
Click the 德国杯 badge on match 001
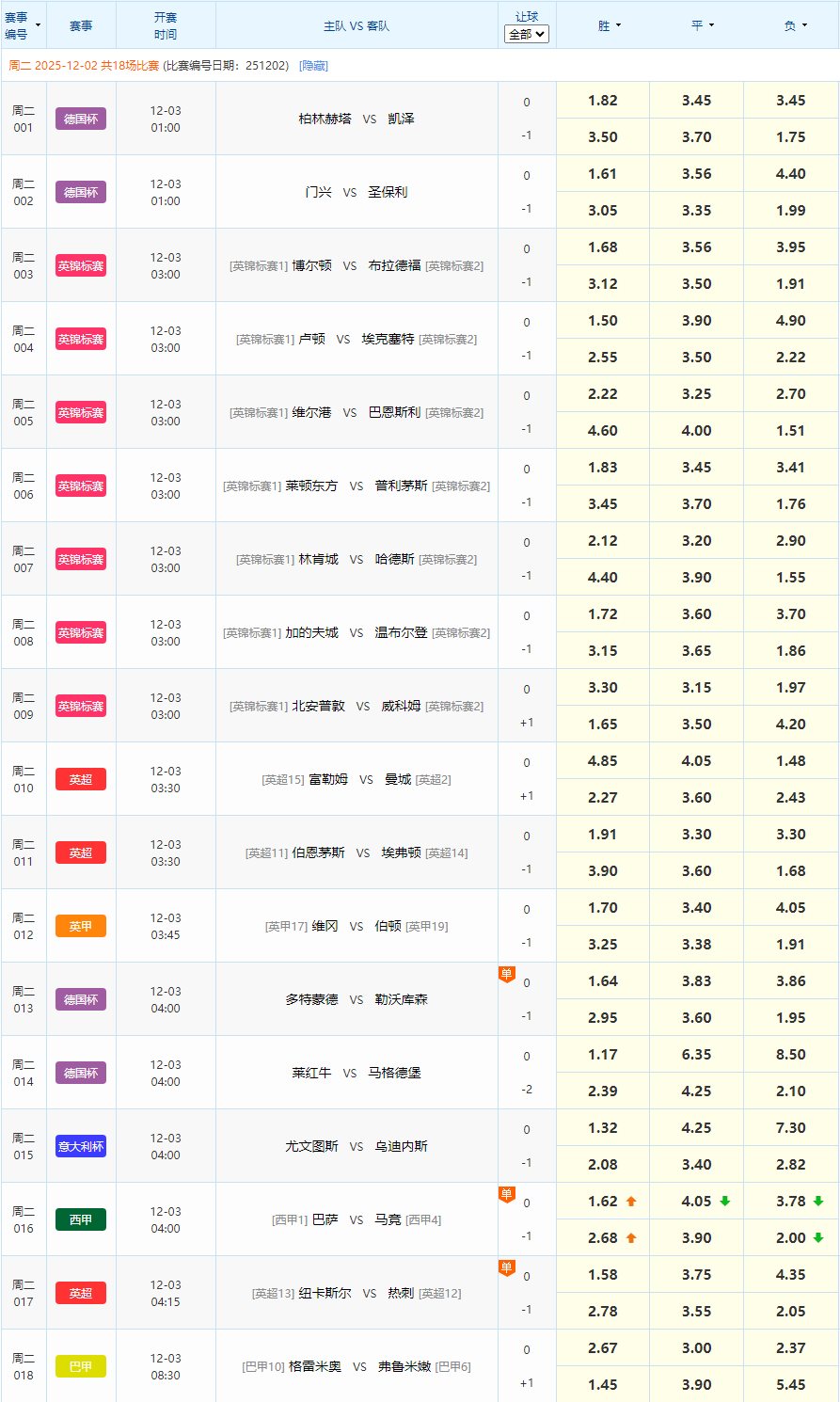point(81,119)
